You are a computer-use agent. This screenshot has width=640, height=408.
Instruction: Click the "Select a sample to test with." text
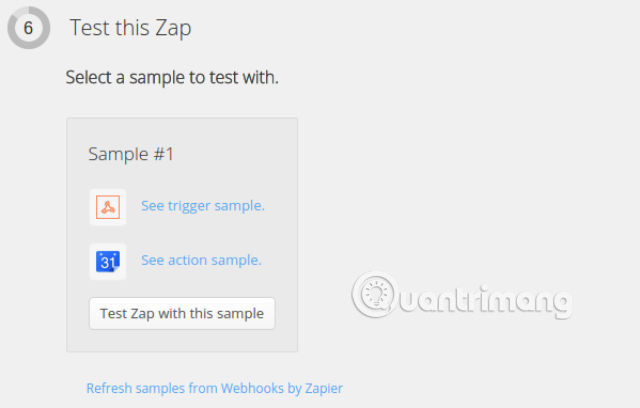pos(172,77)
